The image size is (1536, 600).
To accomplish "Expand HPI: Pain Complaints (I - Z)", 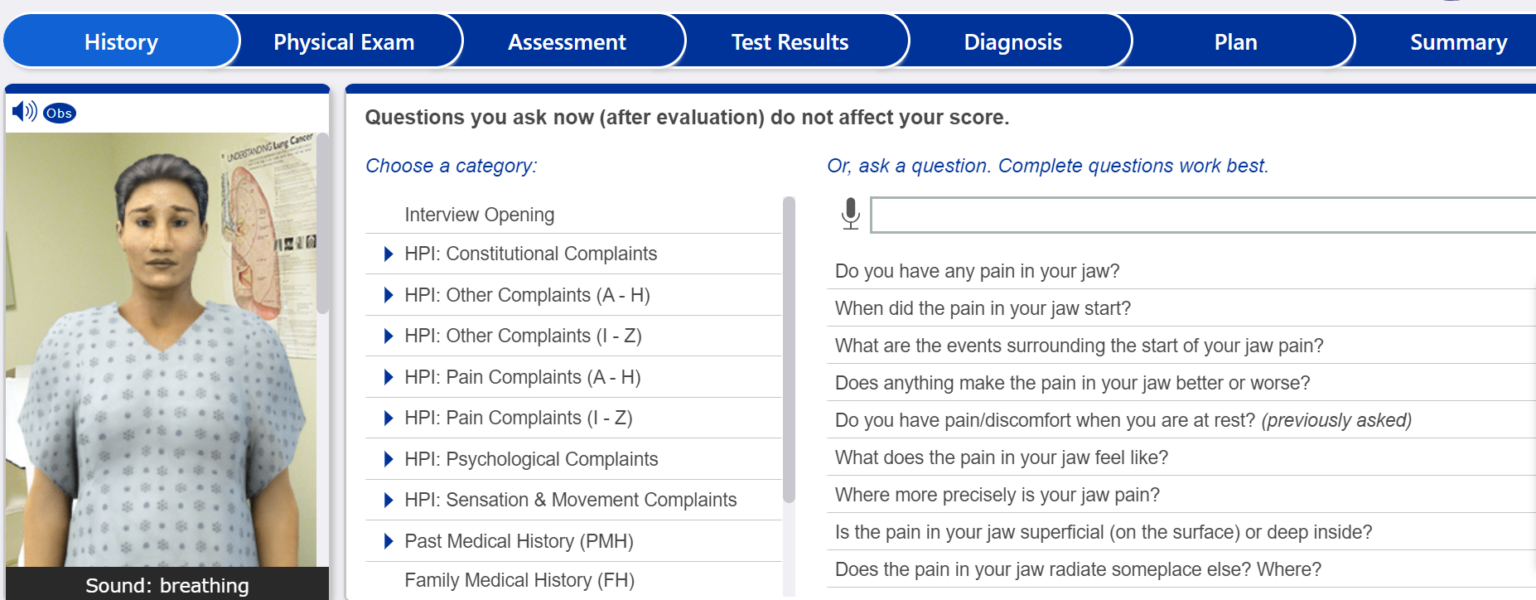I will point(389,418).
